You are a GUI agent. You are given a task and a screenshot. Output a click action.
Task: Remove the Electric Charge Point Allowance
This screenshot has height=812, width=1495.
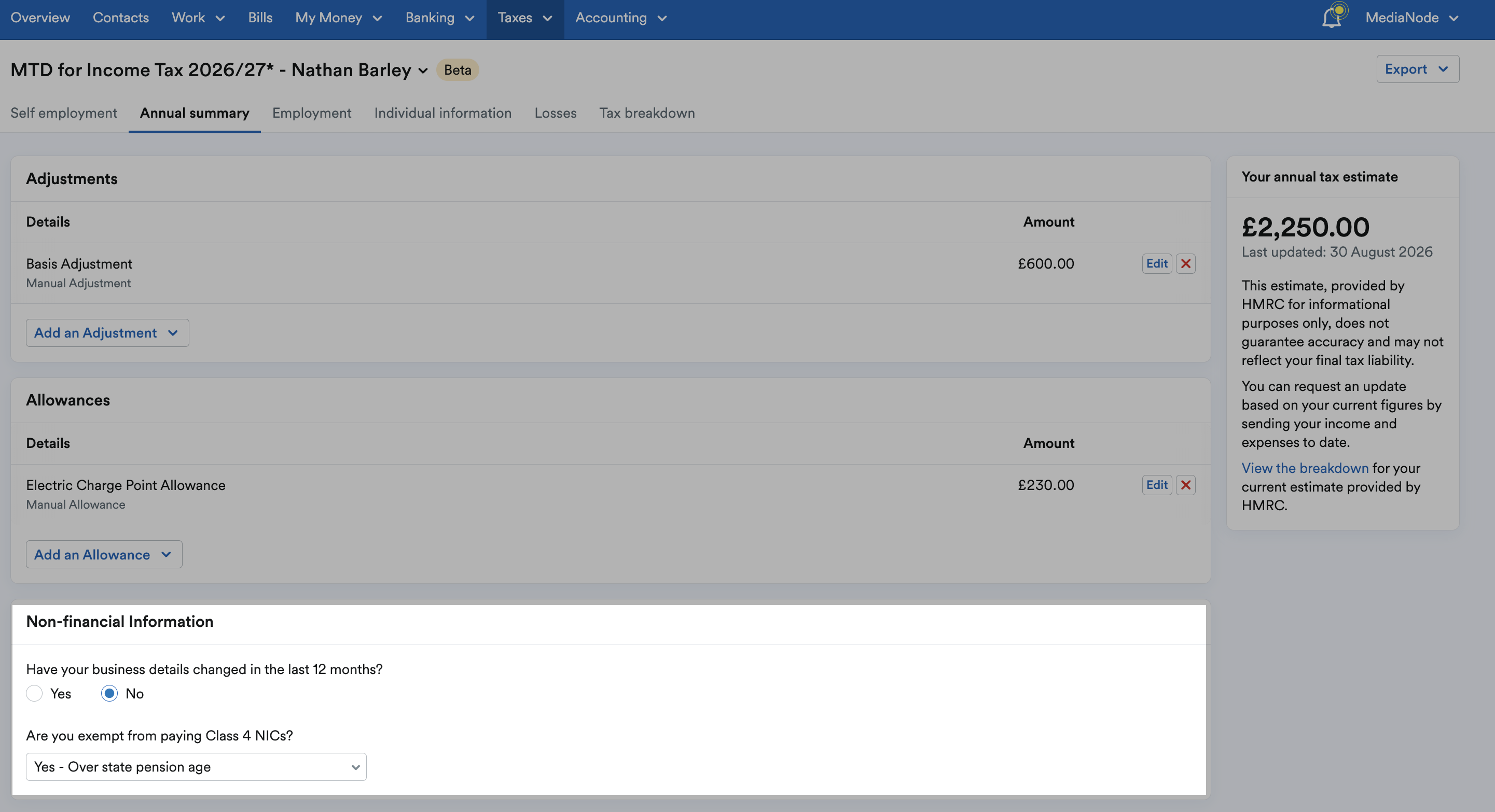coord(1186,485)
